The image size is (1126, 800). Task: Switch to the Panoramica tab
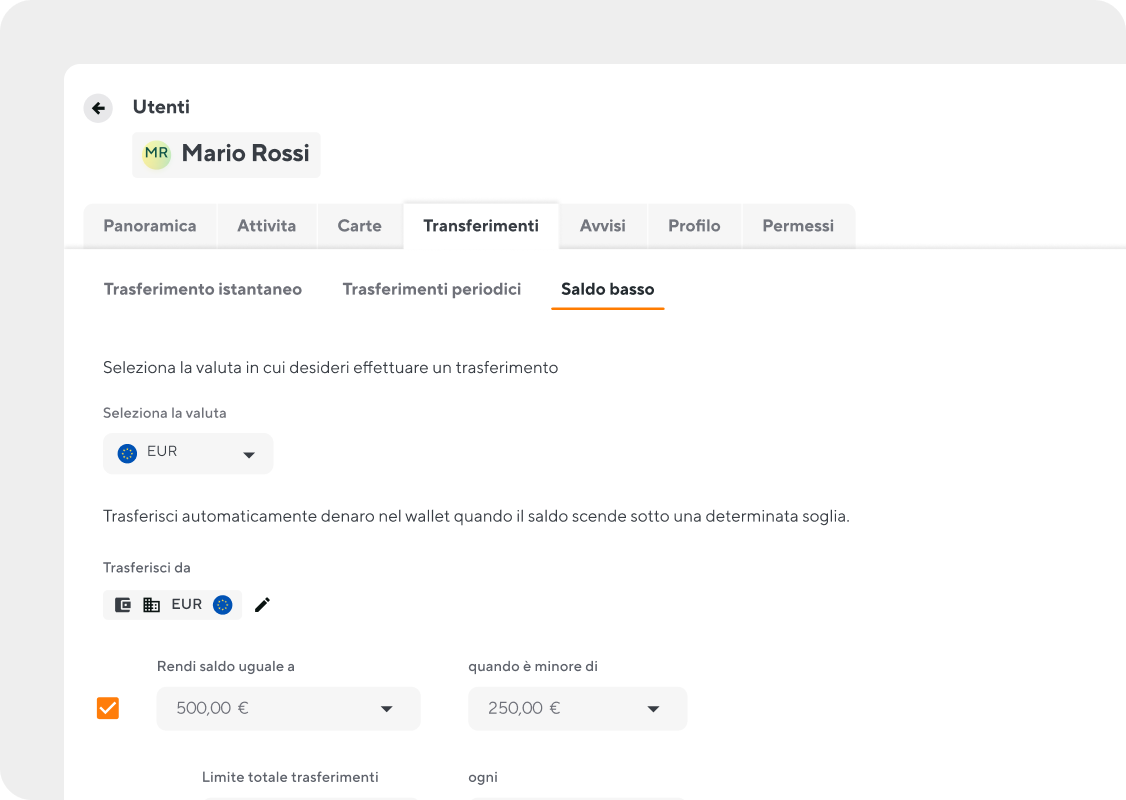(150, 226)
